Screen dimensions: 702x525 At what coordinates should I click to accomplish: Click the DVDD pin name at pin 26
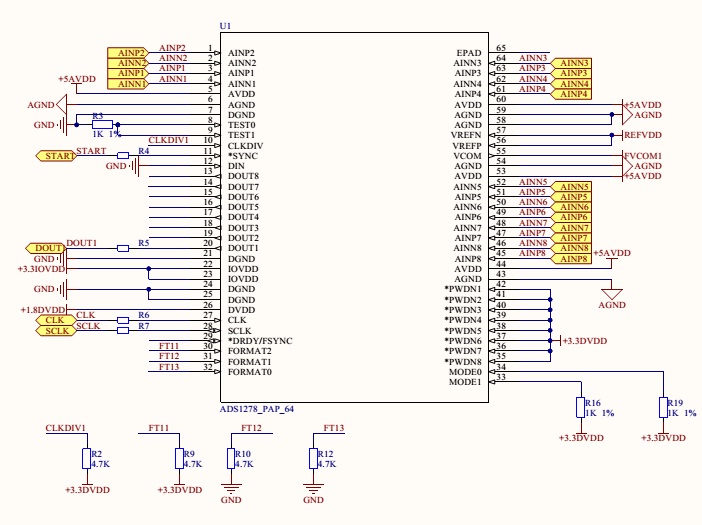point(241,310)
